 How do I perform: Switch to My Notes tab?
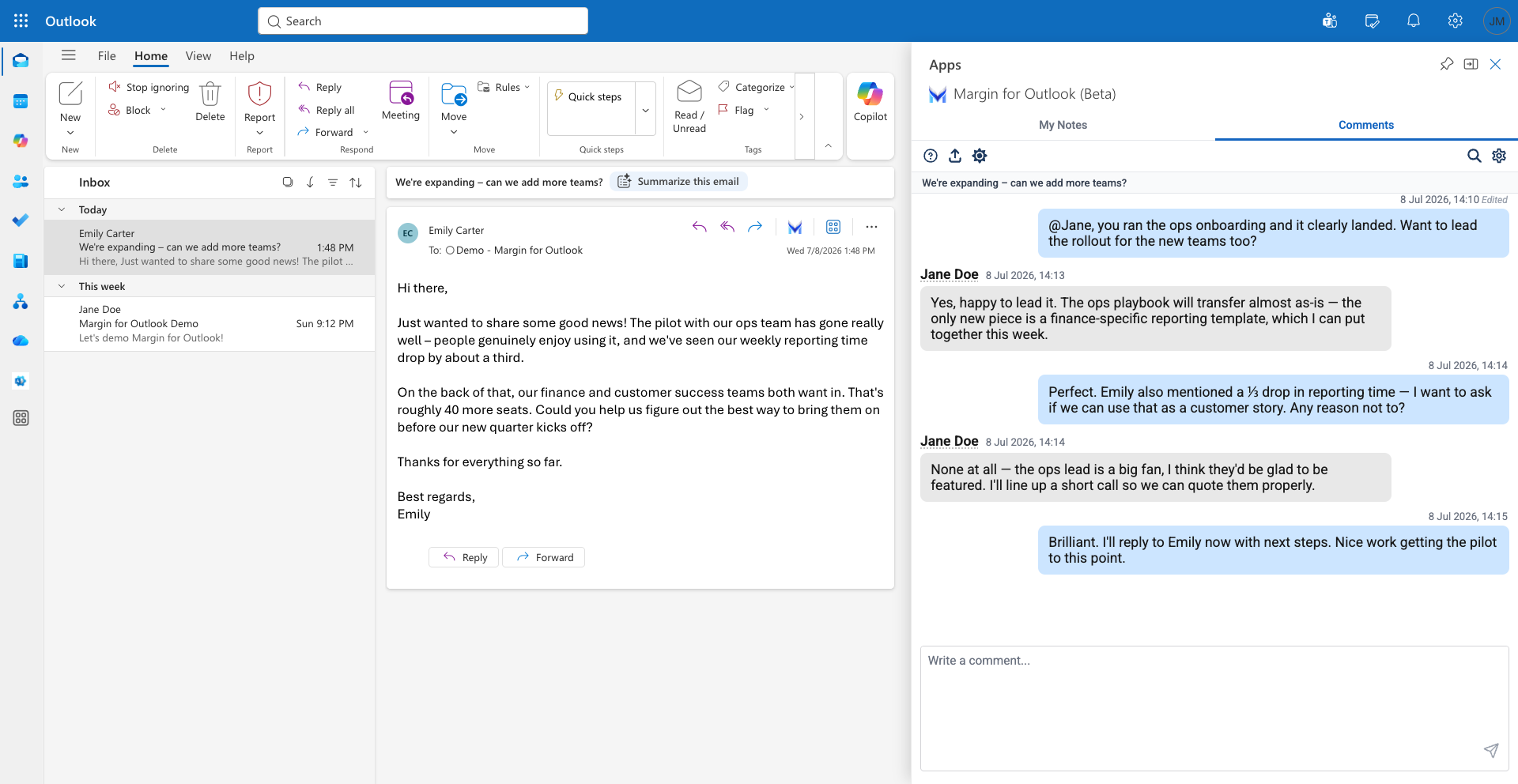[x=1063, y=125]
